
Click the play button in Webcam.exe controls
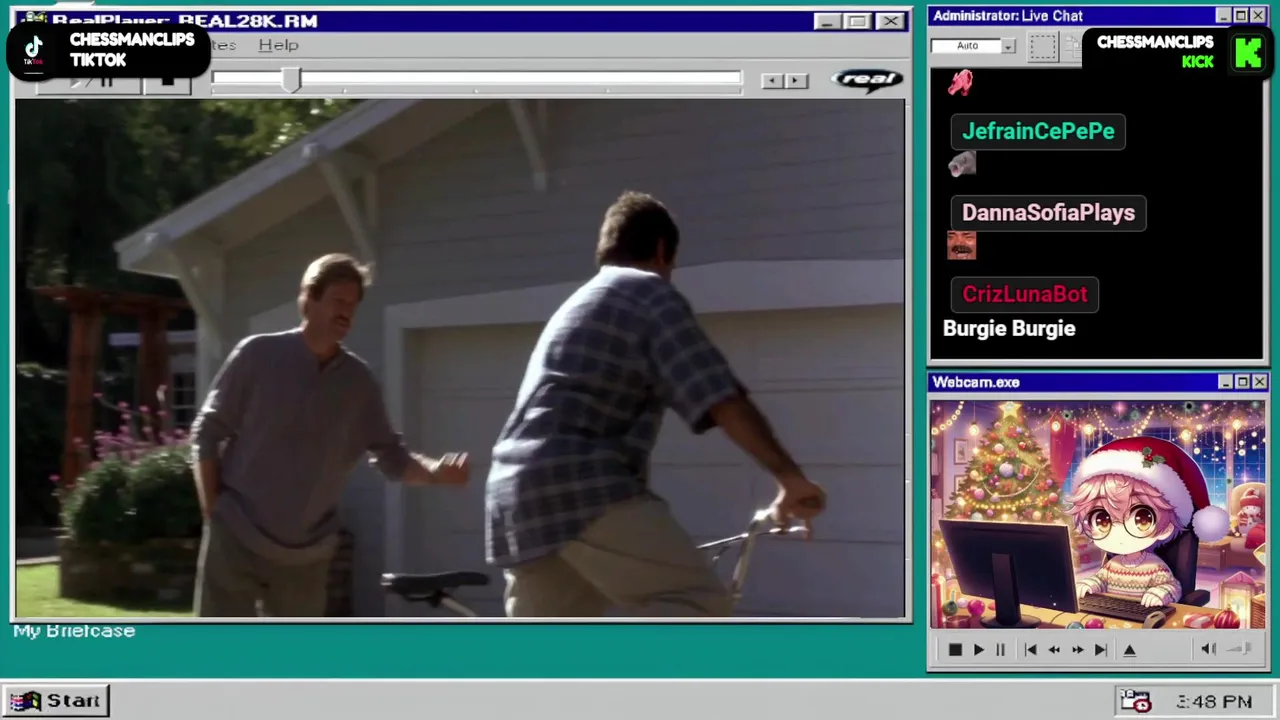point(978,650)
